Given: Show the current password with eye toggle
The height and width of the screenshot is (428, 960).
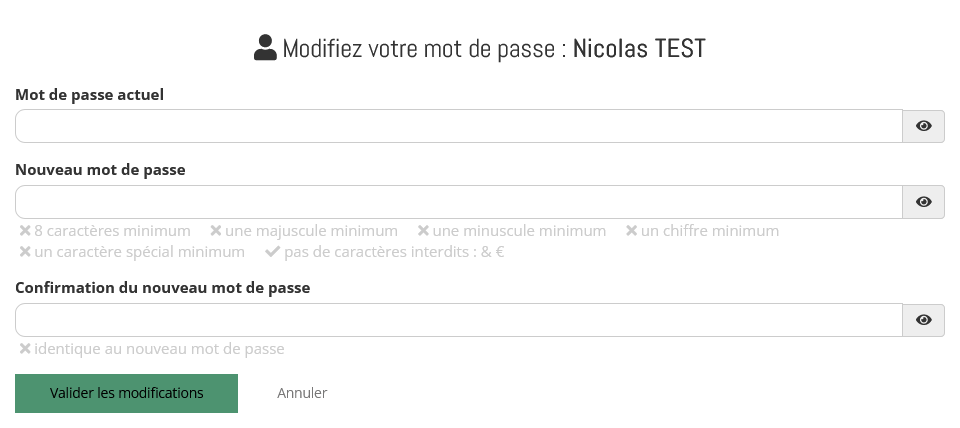Looking at the screenshot, I should click(923, 126).
